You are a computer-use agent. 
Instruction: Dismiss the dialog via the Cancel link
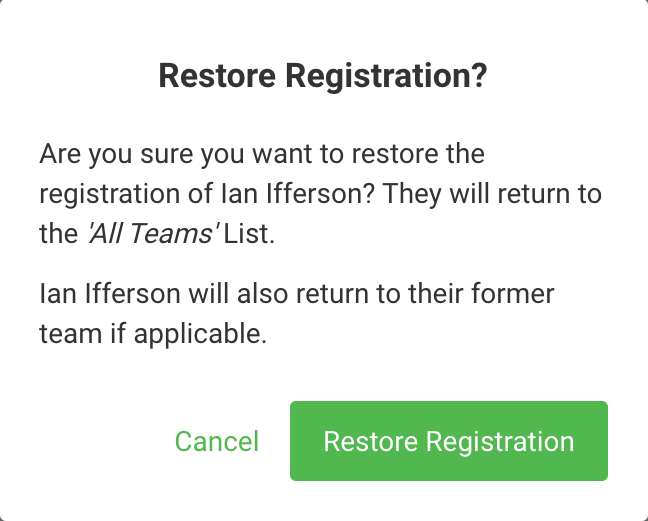216,441
